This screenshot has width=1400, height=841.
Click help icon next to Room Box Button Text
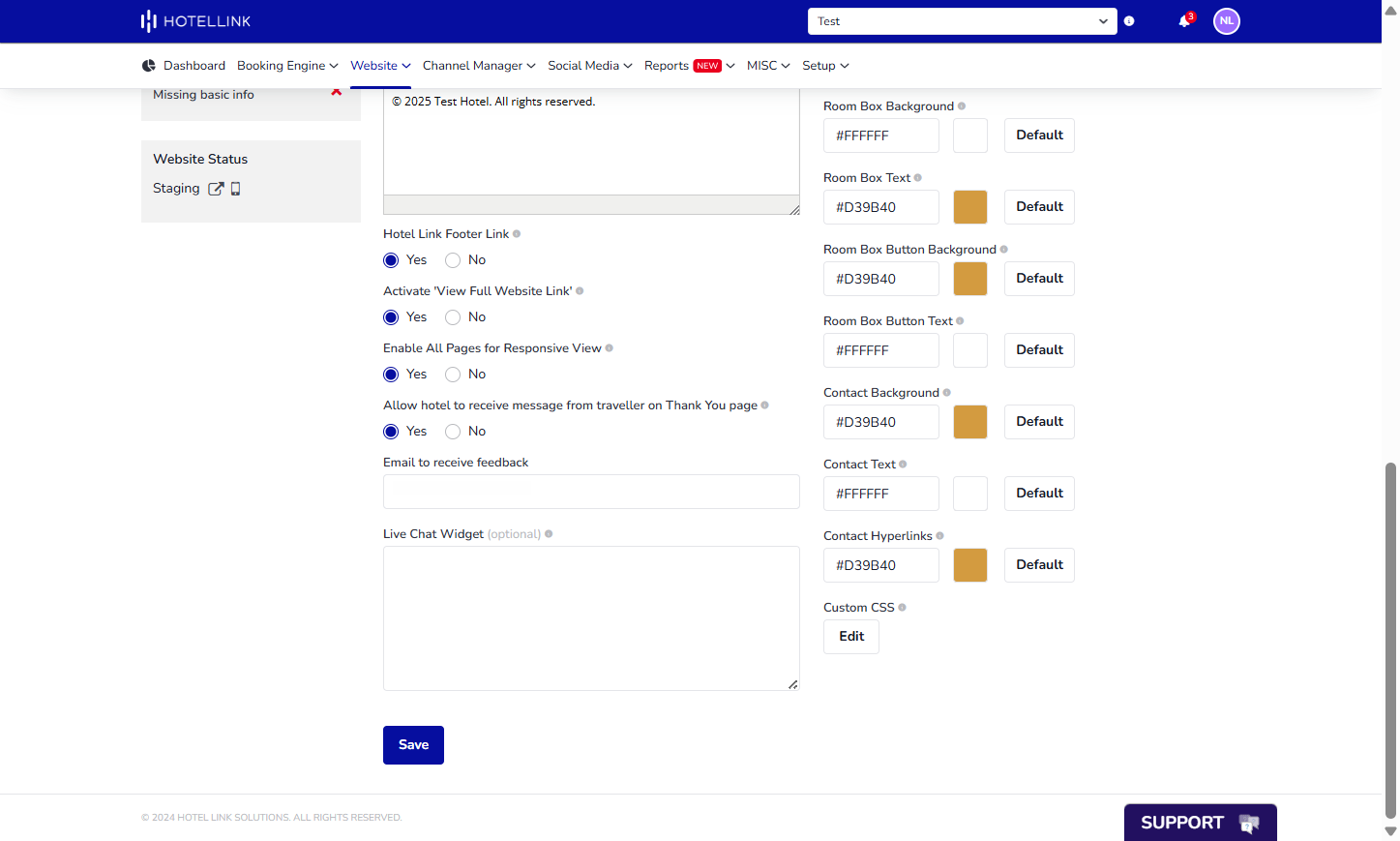tap(960, 321)
